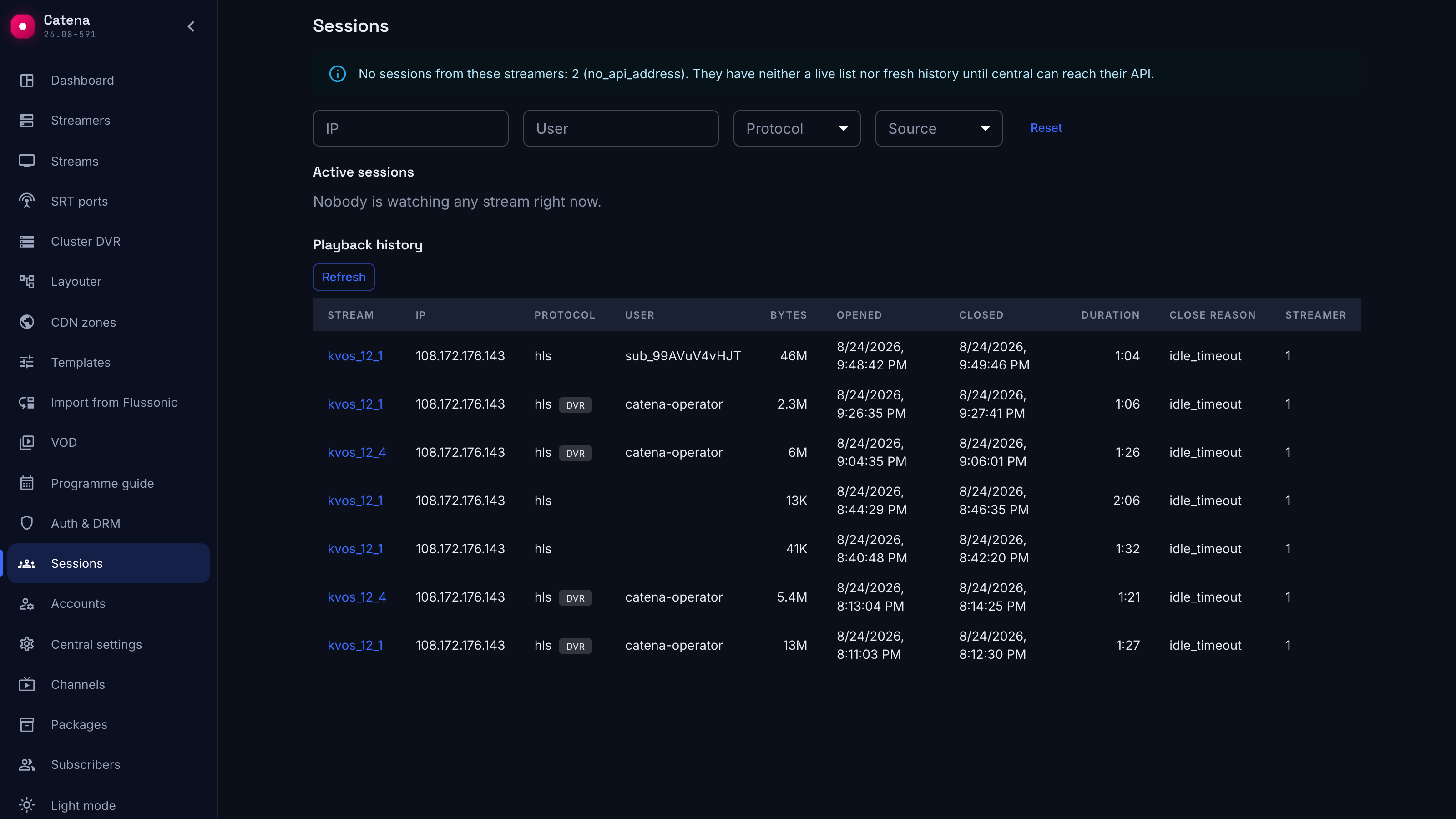
Task: Go to the Streamers page
Action: pyautogui.click(x=109, y=121)
